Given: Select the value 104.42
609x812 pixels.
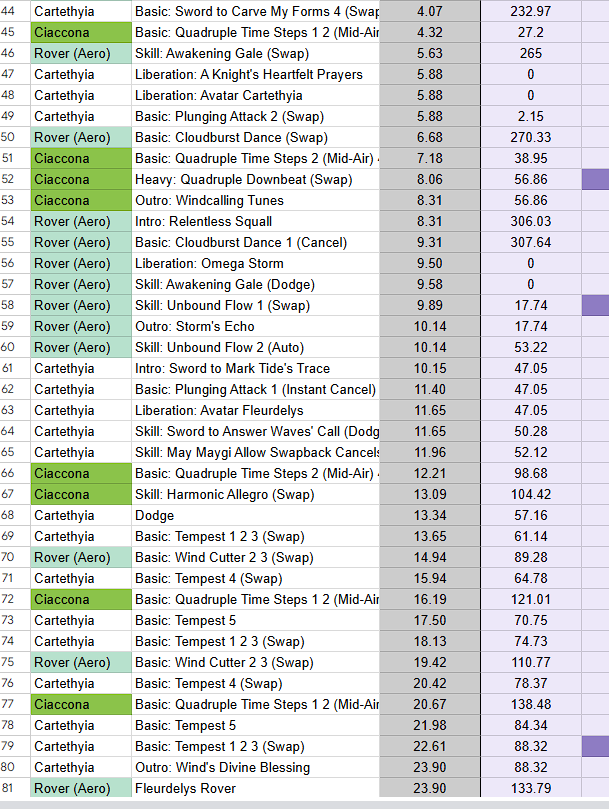Looking at the screenshot, I should [531, 494].
